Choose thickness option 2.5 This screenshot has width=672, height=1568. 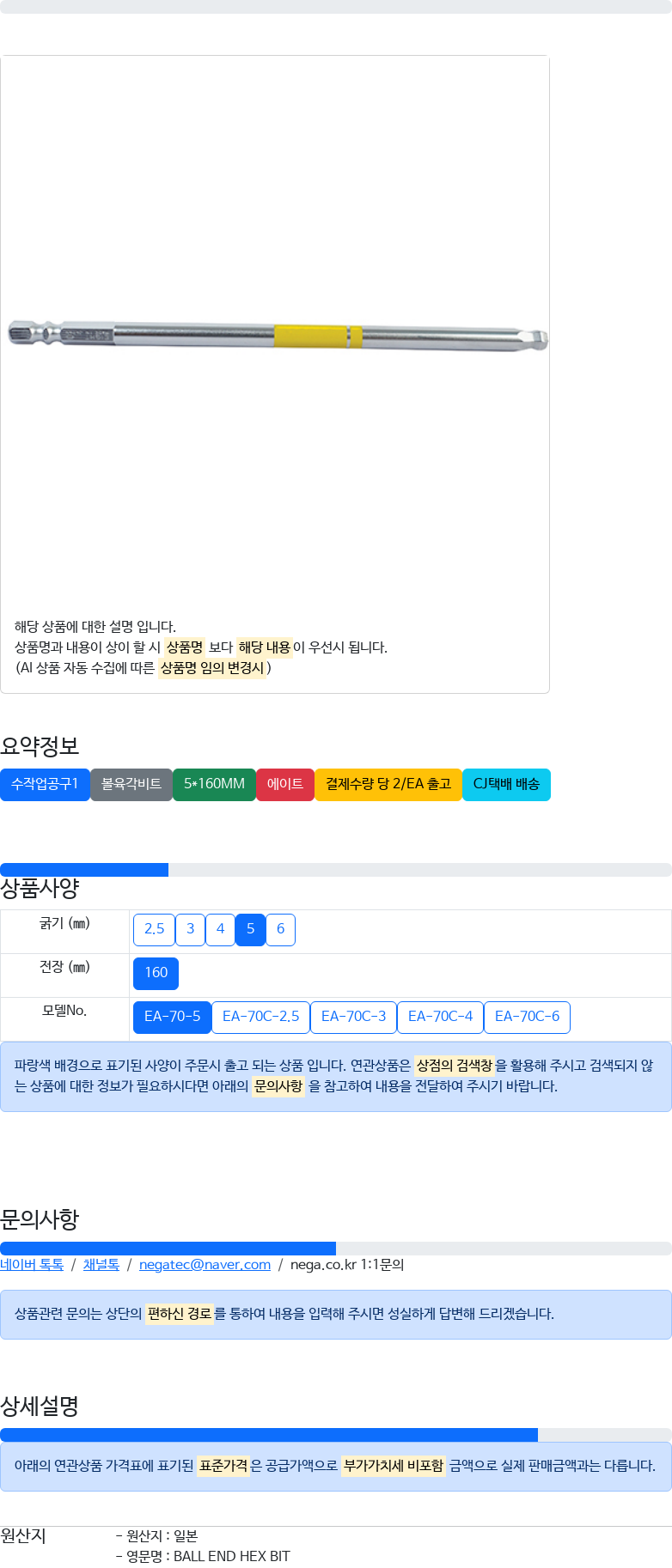pos(154,929)
